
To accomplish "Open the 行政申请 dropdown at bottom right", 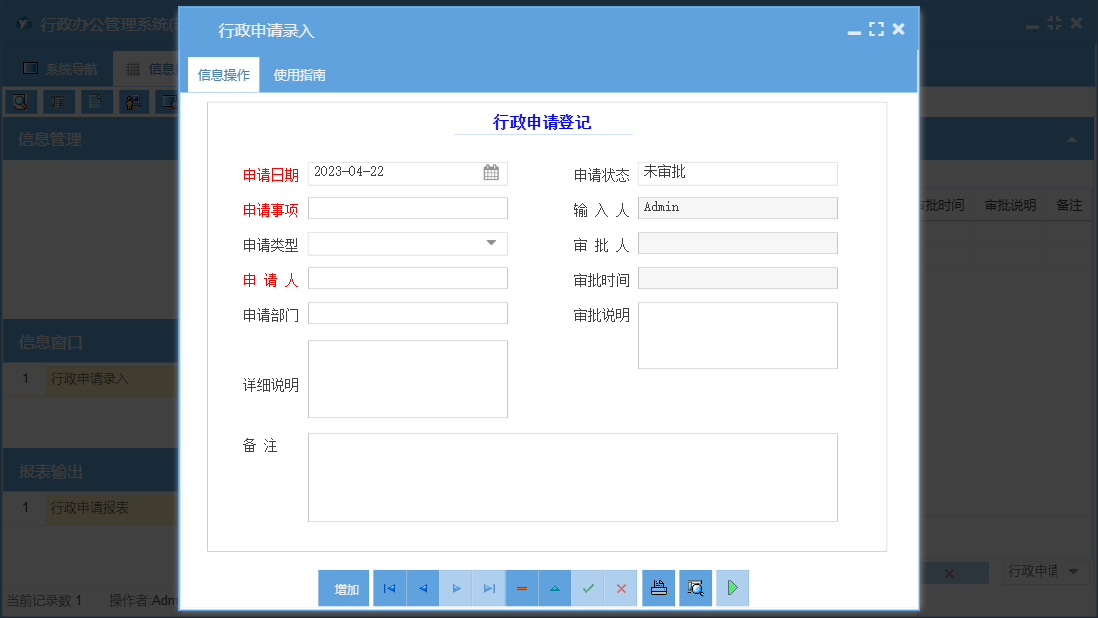I will 1045,572.
